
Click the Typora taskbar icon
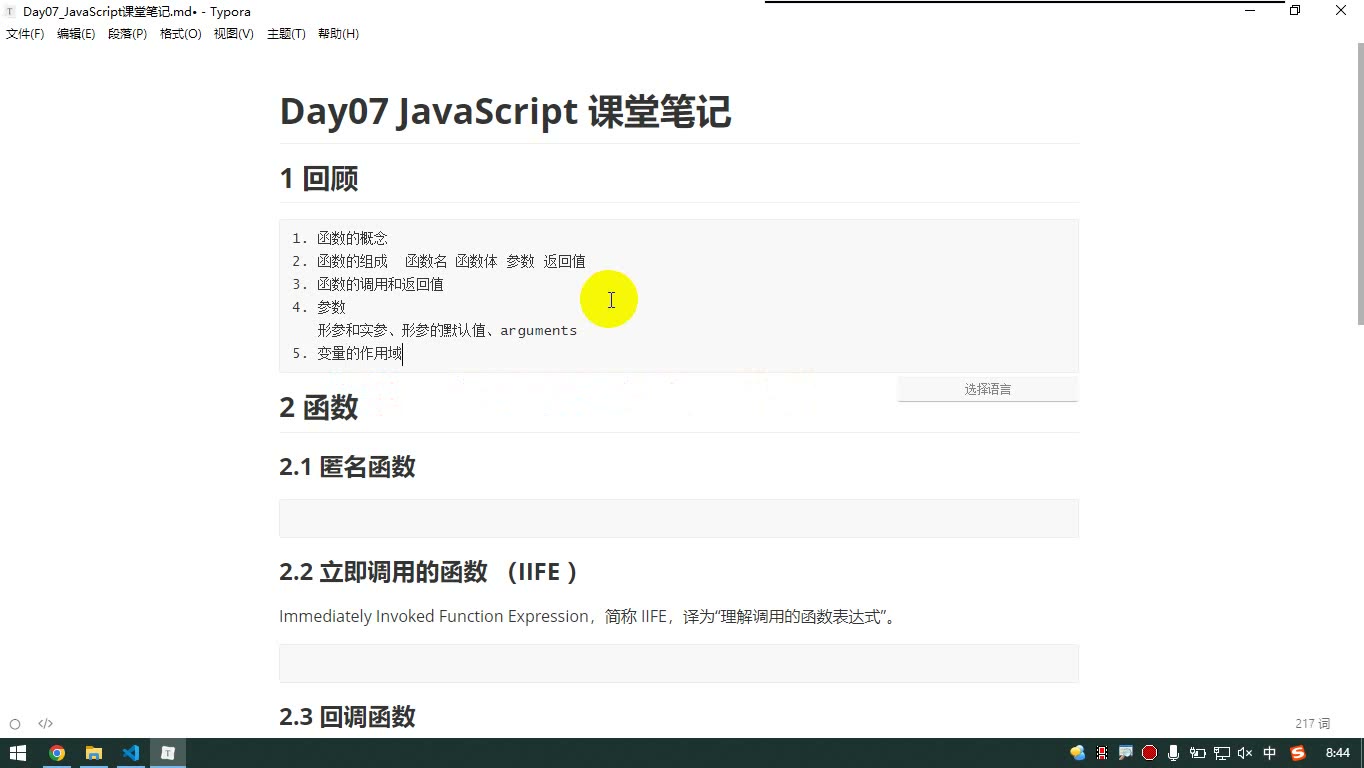tap(168, 753)
